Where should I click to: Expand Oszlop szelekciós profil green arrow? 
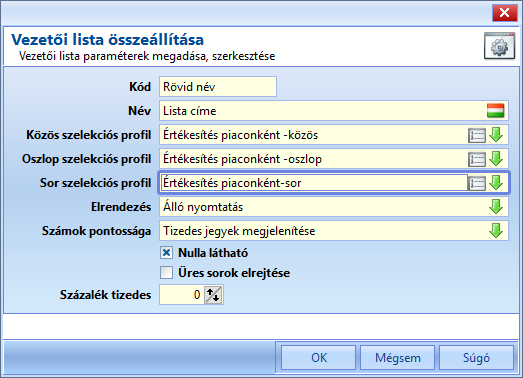(x=496, y=159)
